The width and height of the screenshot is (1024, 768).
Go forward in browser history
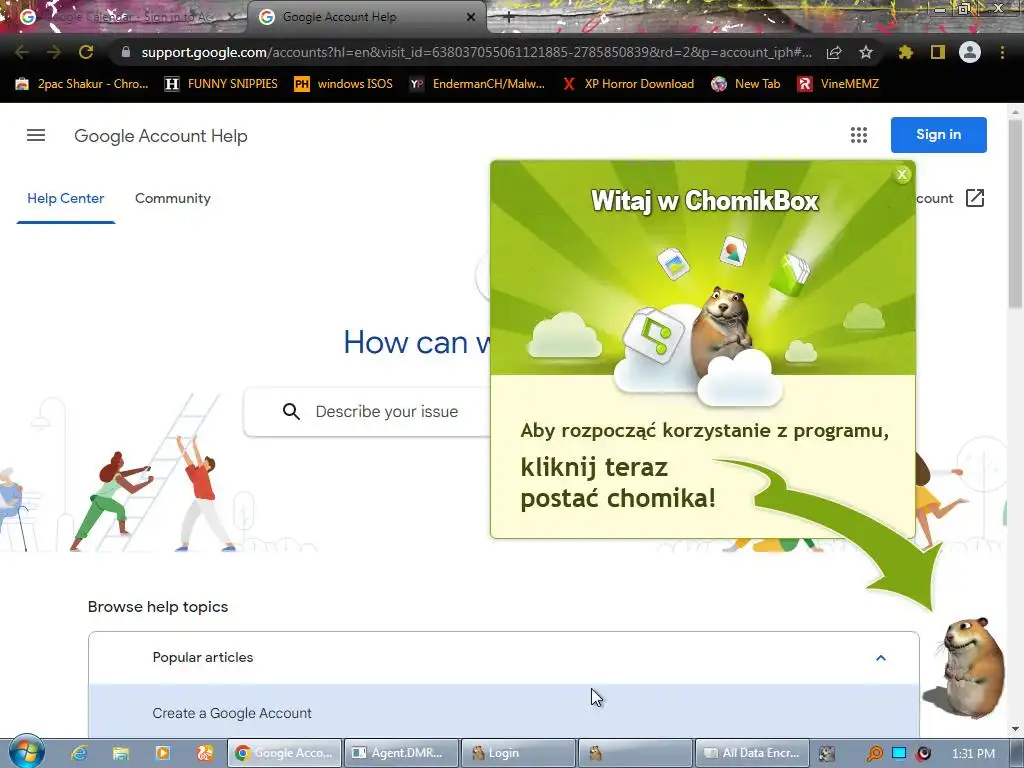[54, 52]
